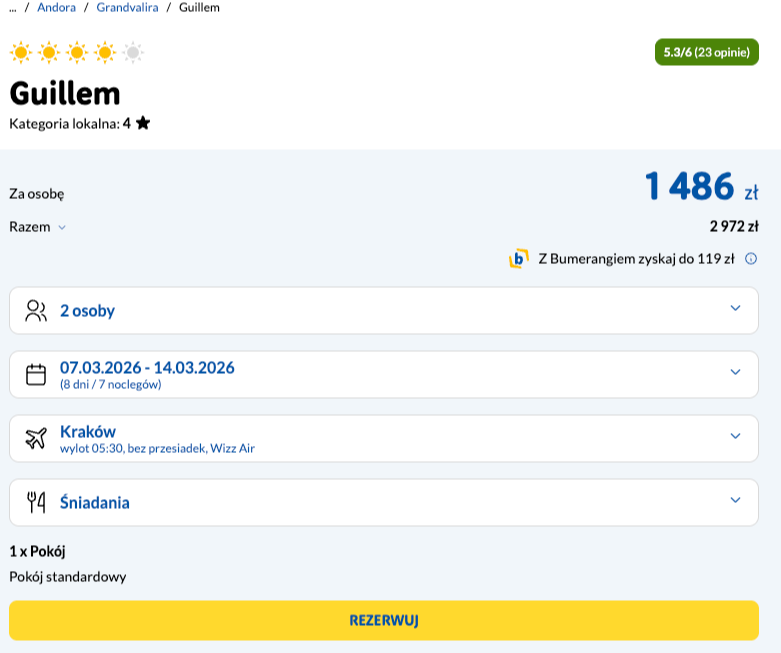
Task: Go to Grandvalira breadcrumb
Action: 127,7
